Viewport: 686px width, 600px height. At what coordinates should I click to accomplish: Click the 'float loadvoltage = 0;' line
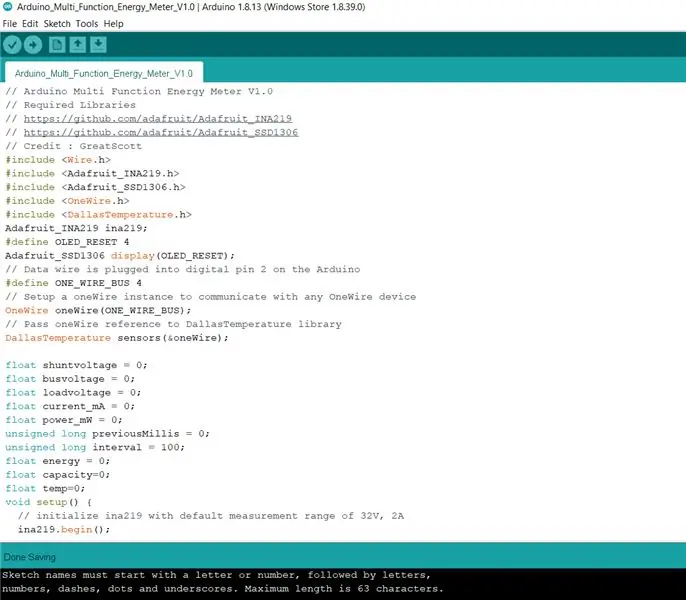tap(73, 393)
